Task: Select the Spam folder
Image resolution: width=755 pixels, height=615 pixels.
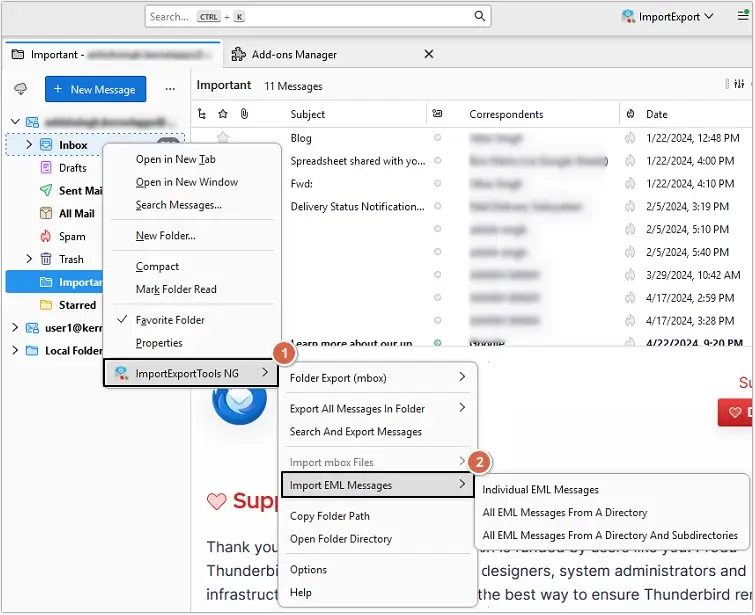Action: pos(63,236)
